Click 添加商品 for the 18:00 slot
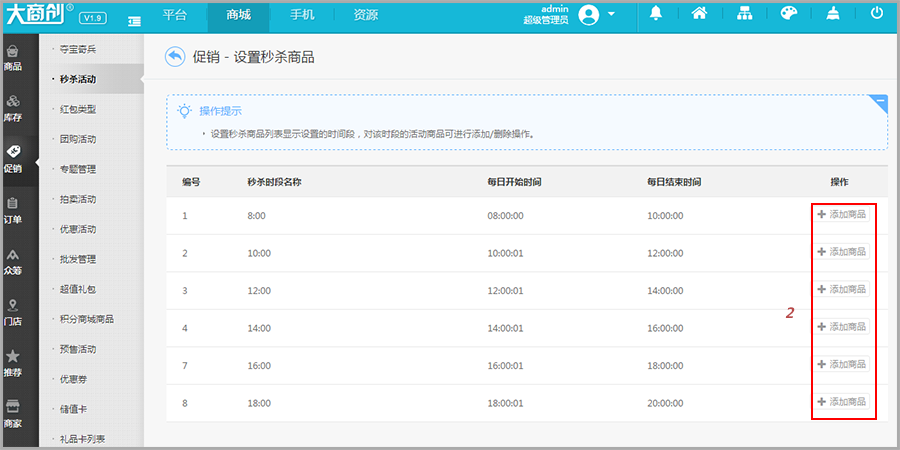900x450 pixels. click(841, 401)
